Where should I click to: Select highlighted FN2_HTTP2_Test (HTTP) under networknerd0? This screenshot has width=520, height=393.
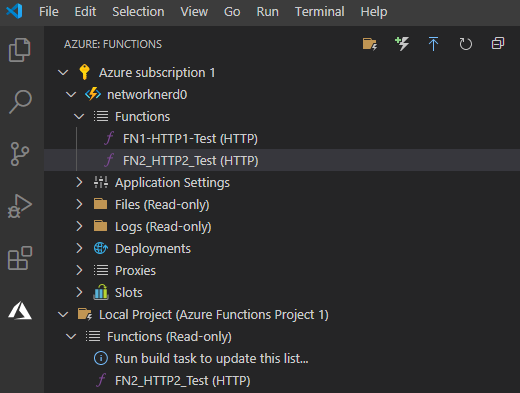coord(282,160)
